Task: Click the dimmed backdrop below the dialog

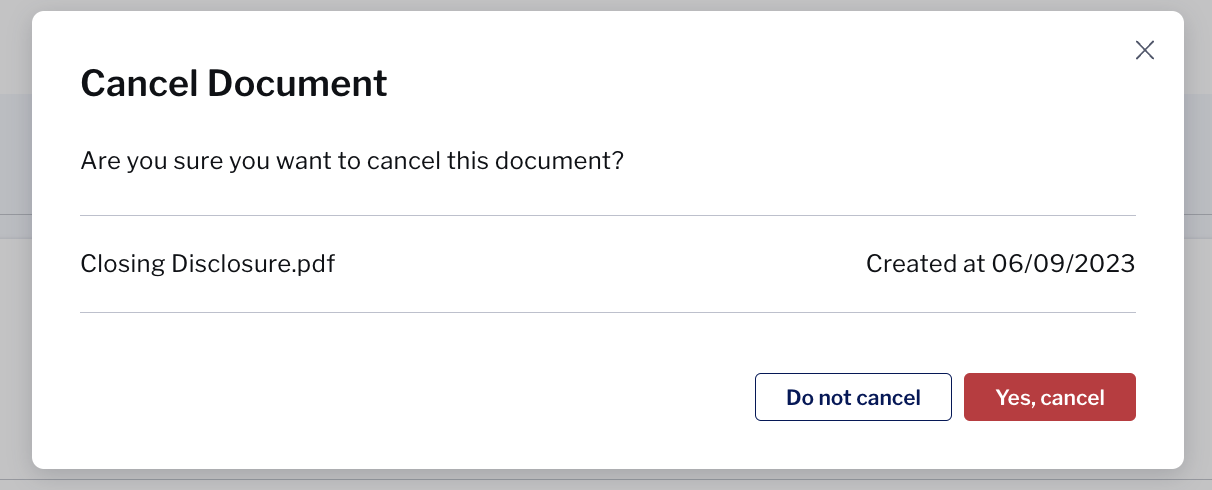Action: point(606,480)
